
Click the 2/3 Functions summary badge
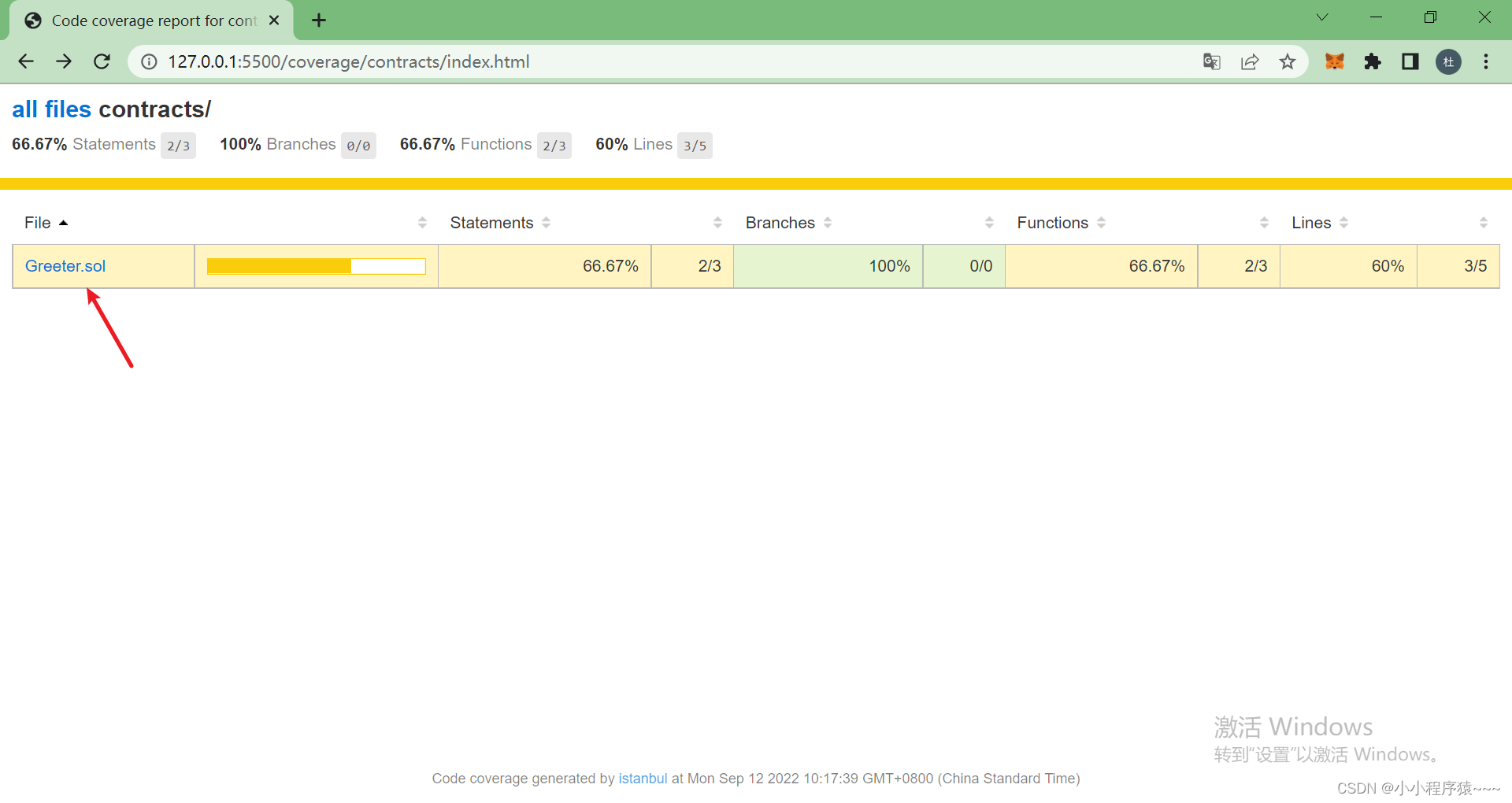[554, 146]
